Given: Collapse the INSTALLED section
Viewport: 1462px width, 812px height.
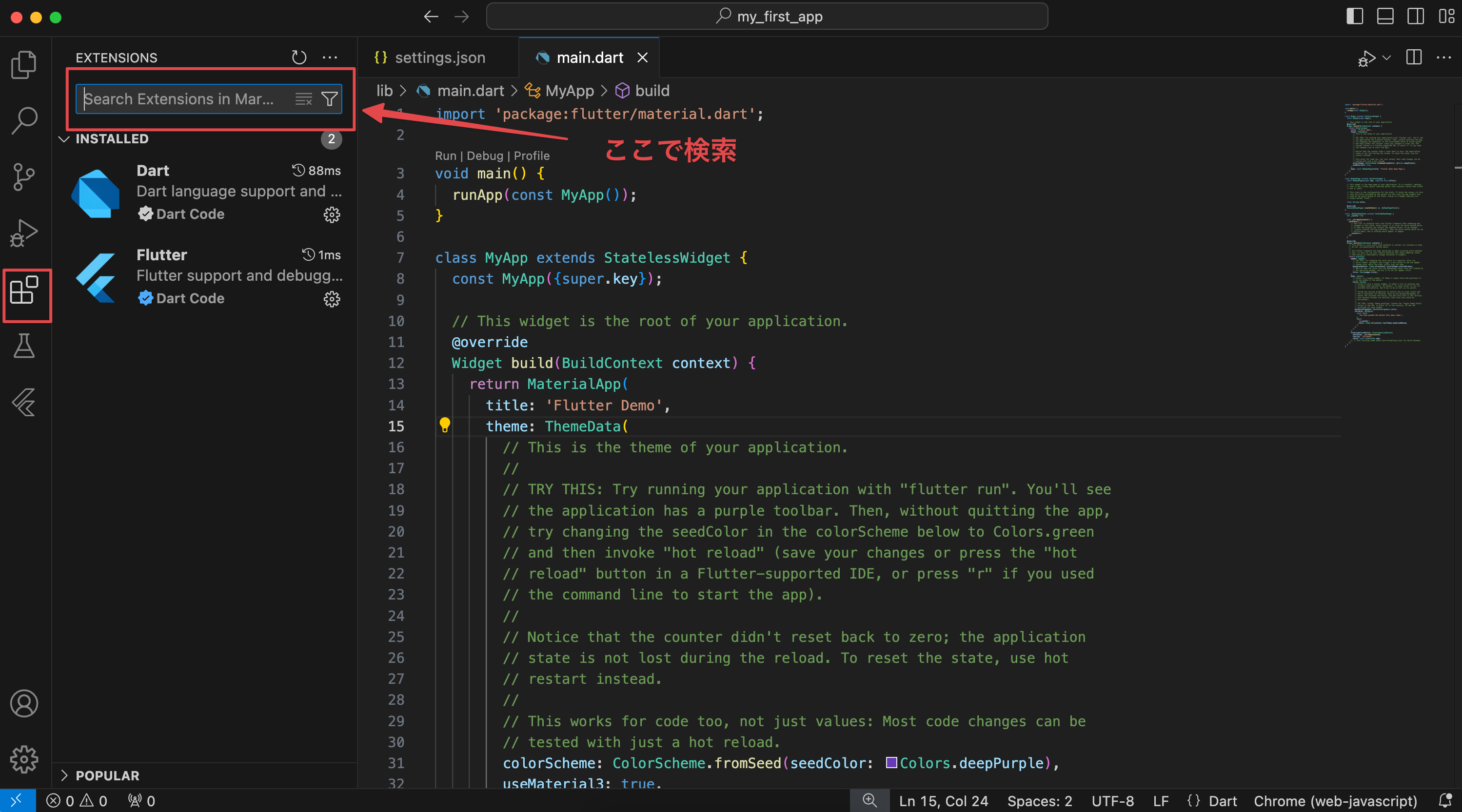Looking at the screenshot, I should (64, 139).
